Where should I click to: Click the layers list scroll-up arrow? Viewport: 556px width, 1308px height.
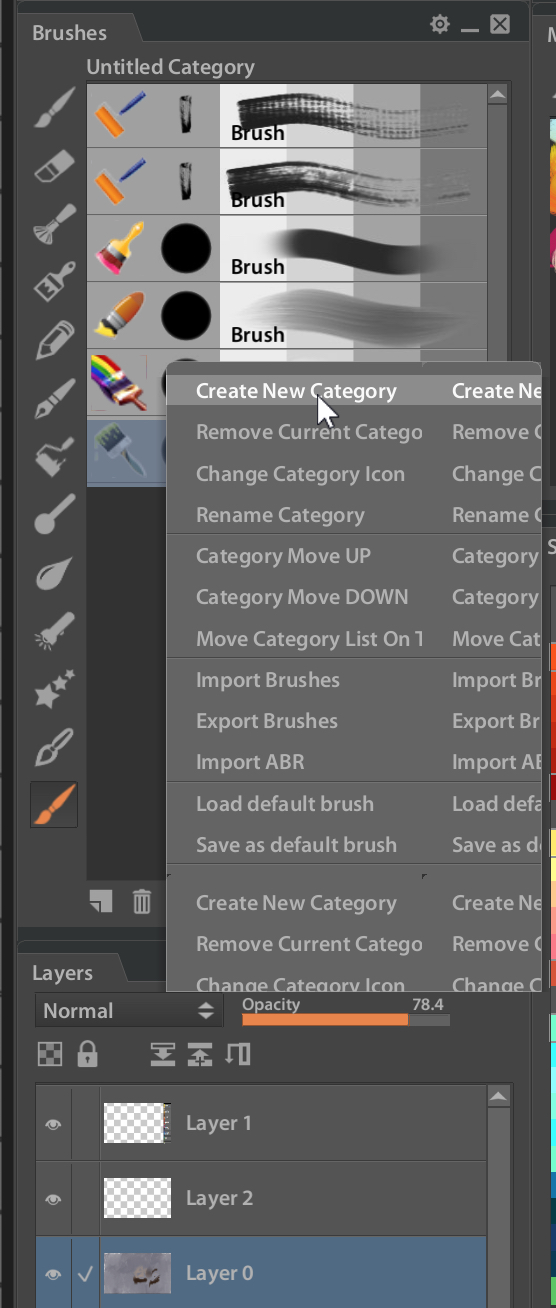[499, 1098]
